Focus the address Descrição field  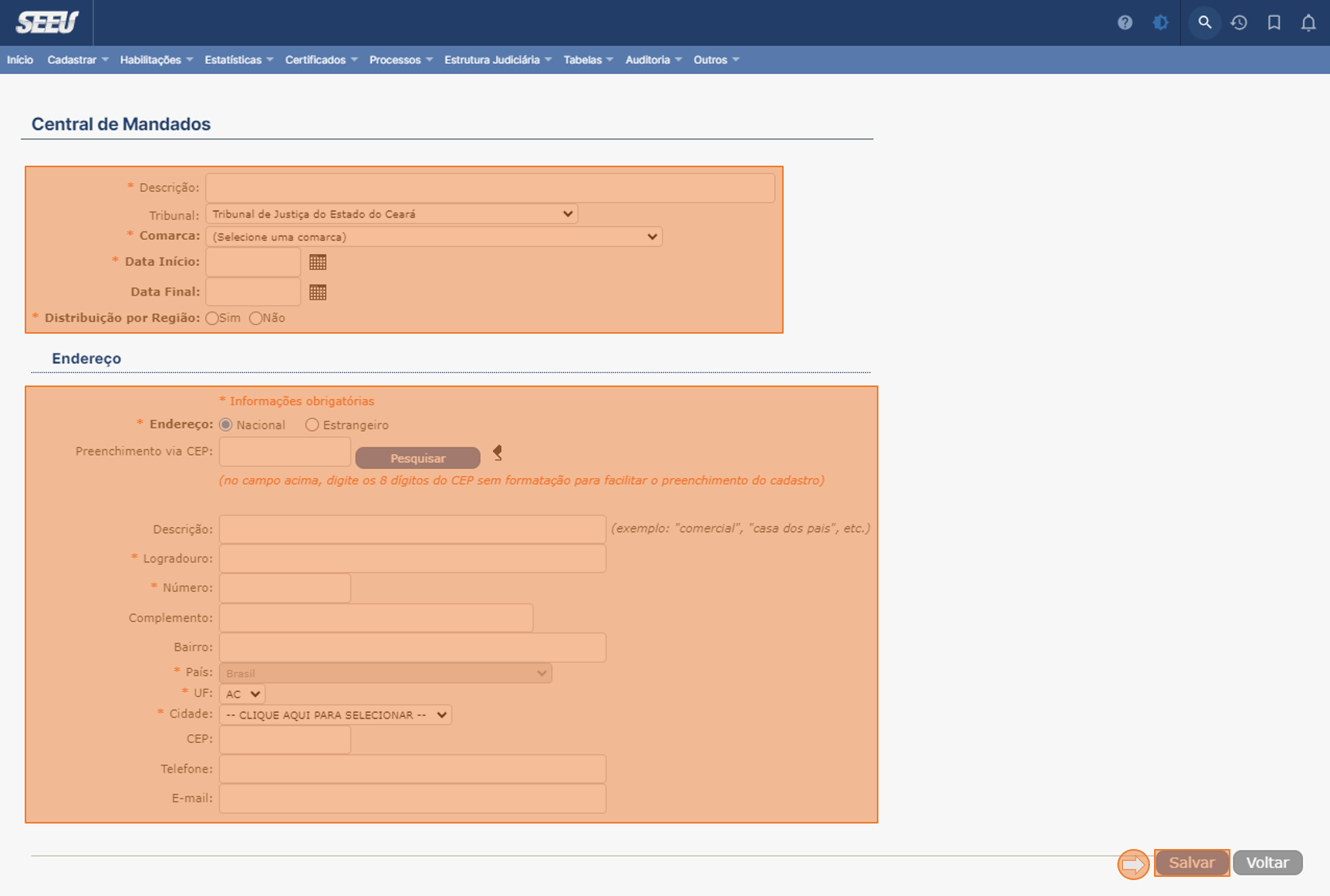413,529
